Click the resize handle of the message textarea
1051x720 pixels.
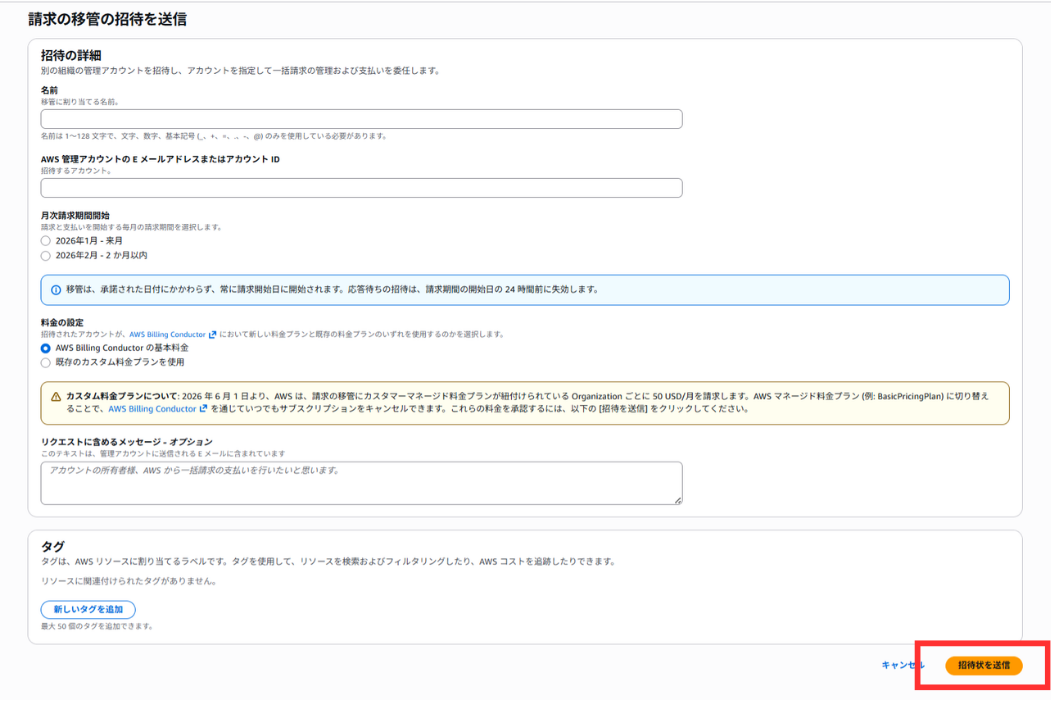point(677,499)
